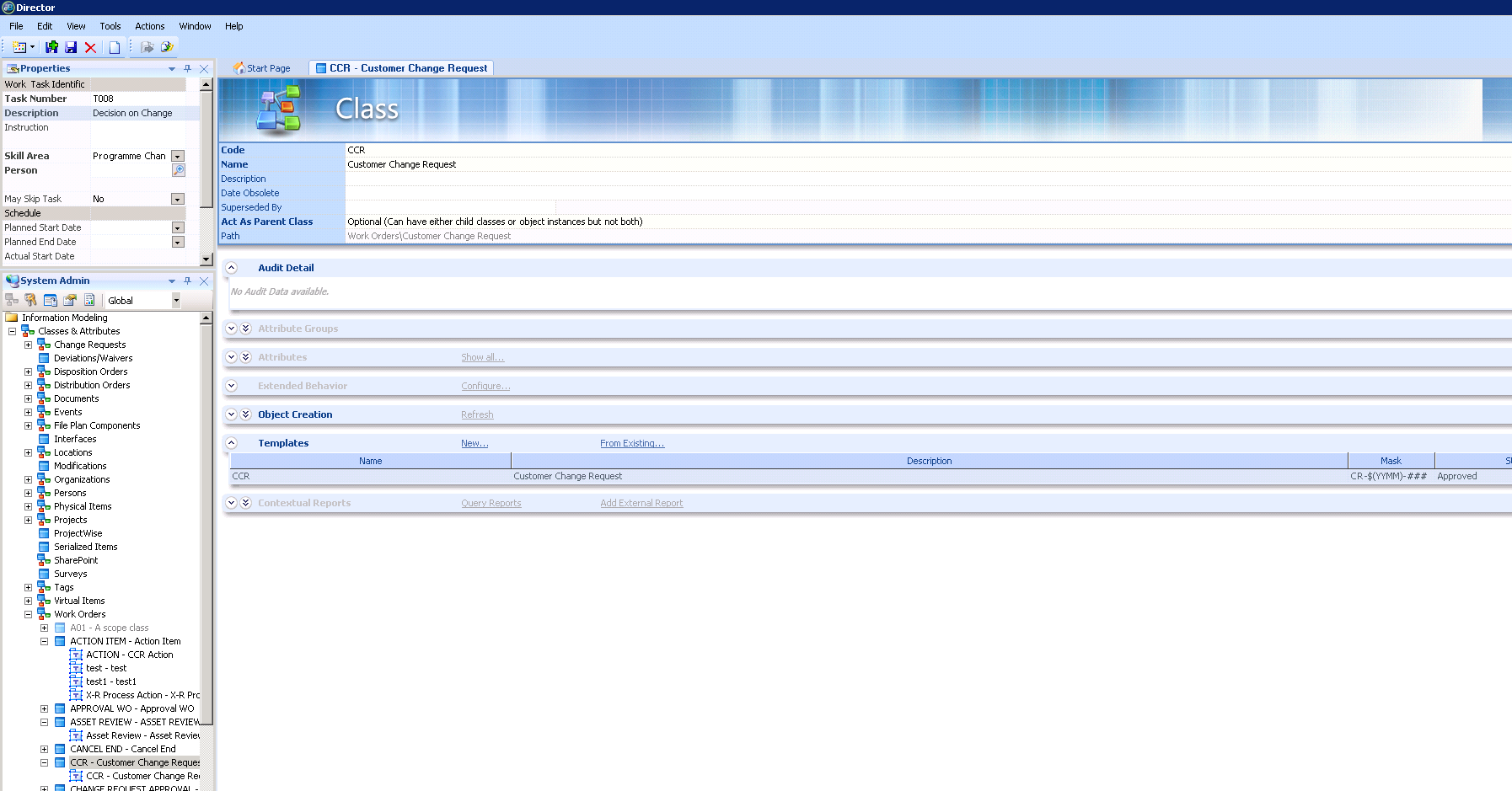Close the System Admin panel
The width and height of the screenshot is (1512, 791).
(204, 281)
